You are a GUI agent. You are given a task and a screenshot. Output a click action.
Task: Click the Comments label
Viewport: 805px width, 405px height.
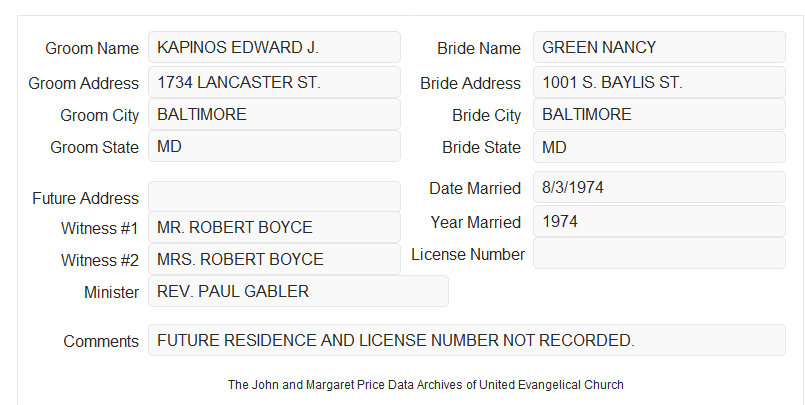(101, 341)
